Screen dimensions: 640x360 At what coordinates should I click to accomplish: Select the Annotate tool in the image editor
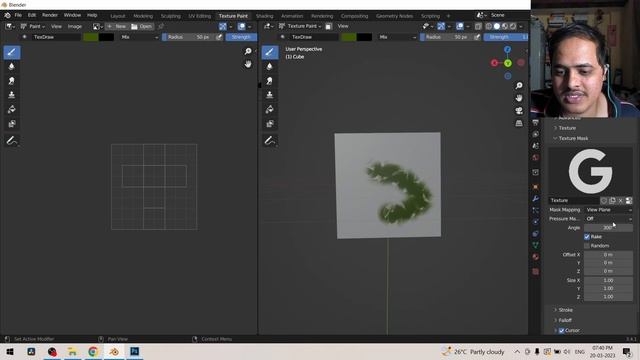11,141
